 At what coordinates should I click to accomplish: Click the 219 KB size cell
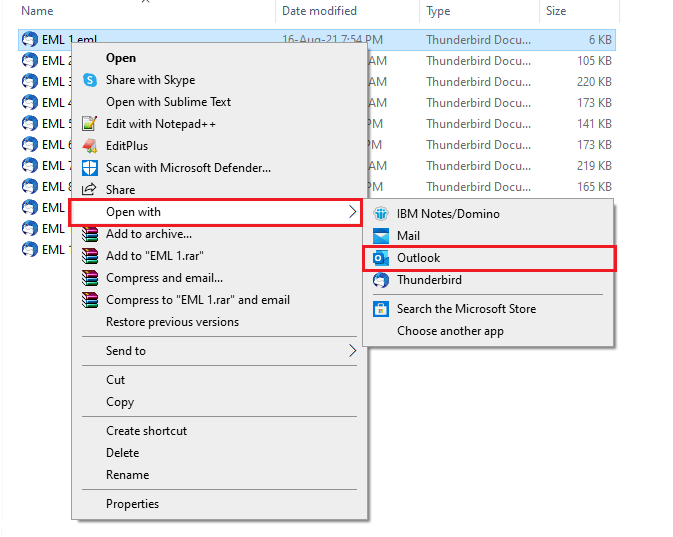[594, 166]
